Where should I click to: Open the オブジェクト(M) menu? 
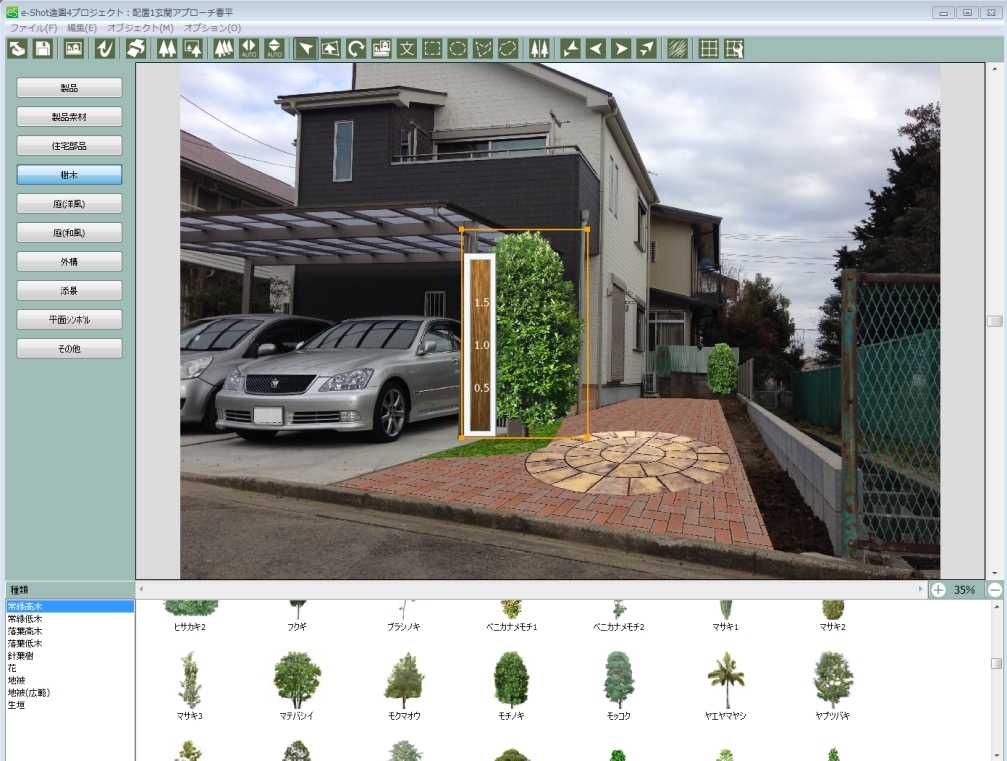click(x=141, y=28)
